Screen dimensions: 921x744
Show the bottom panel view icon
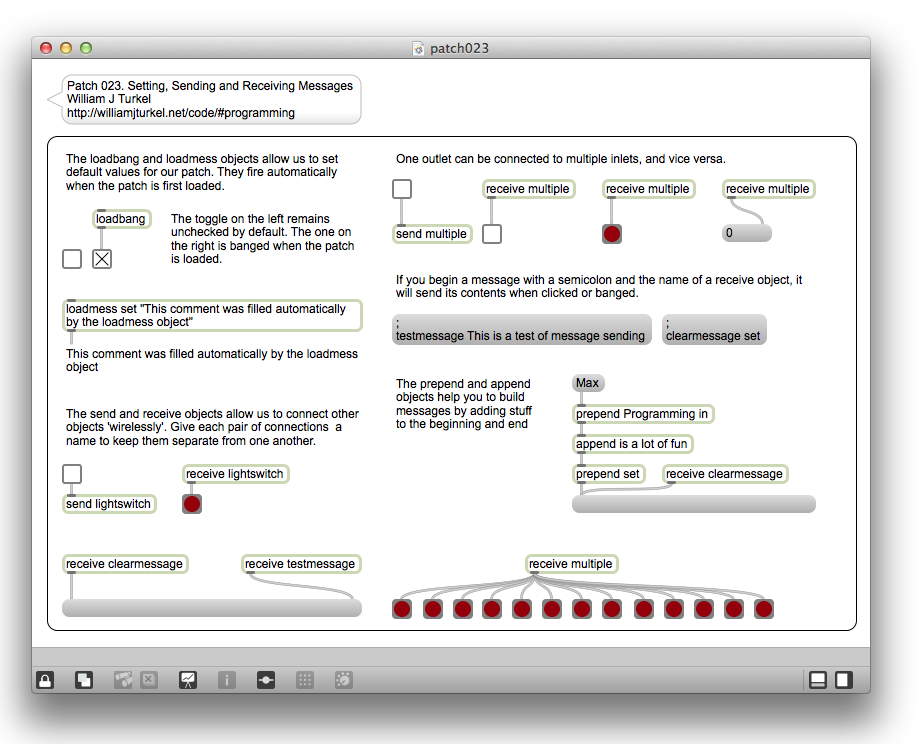[x=817, y=680]
